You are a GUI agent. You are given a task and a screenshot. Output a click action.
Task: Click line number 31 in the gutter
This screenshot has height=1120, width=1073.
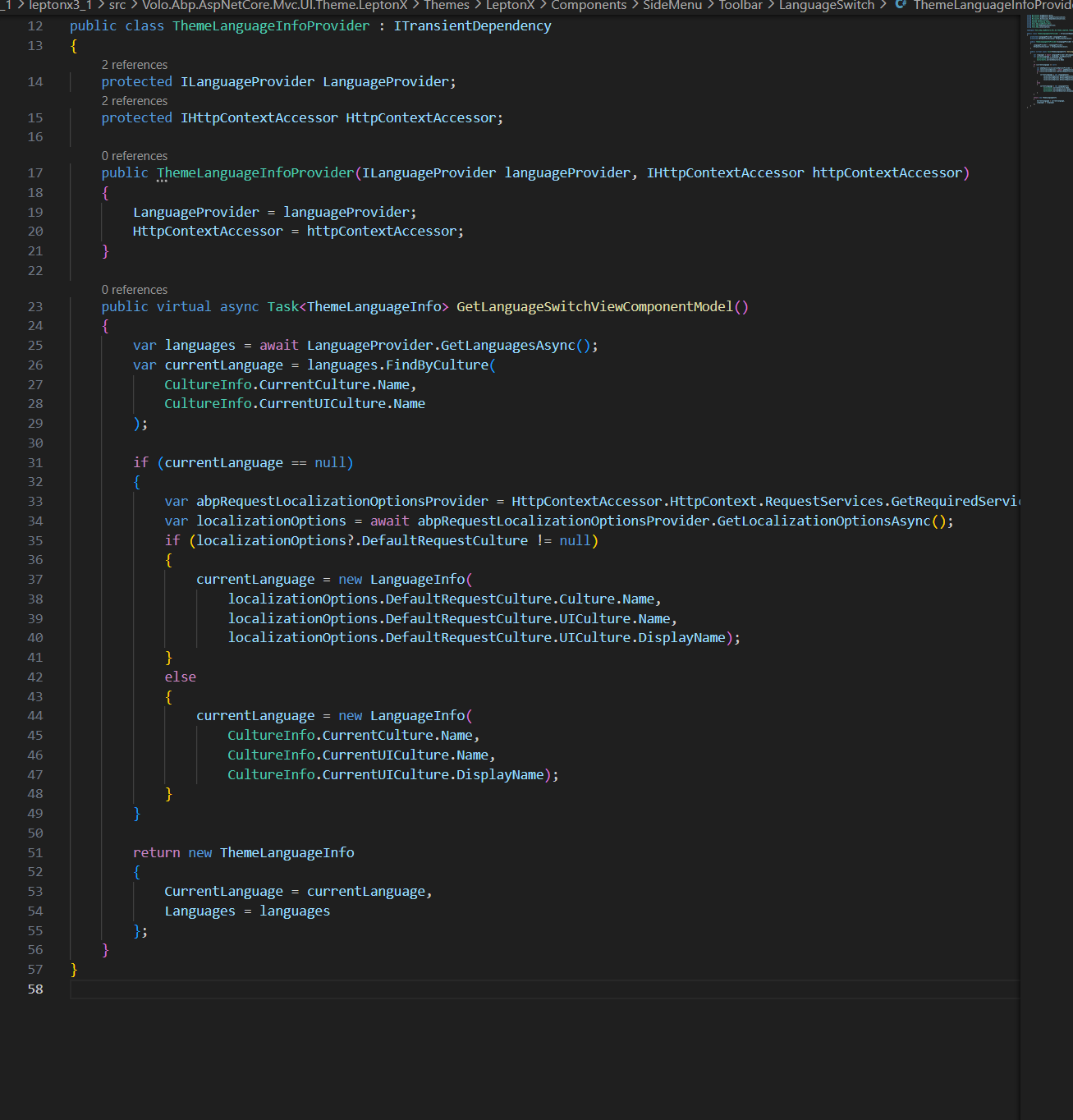35,463
